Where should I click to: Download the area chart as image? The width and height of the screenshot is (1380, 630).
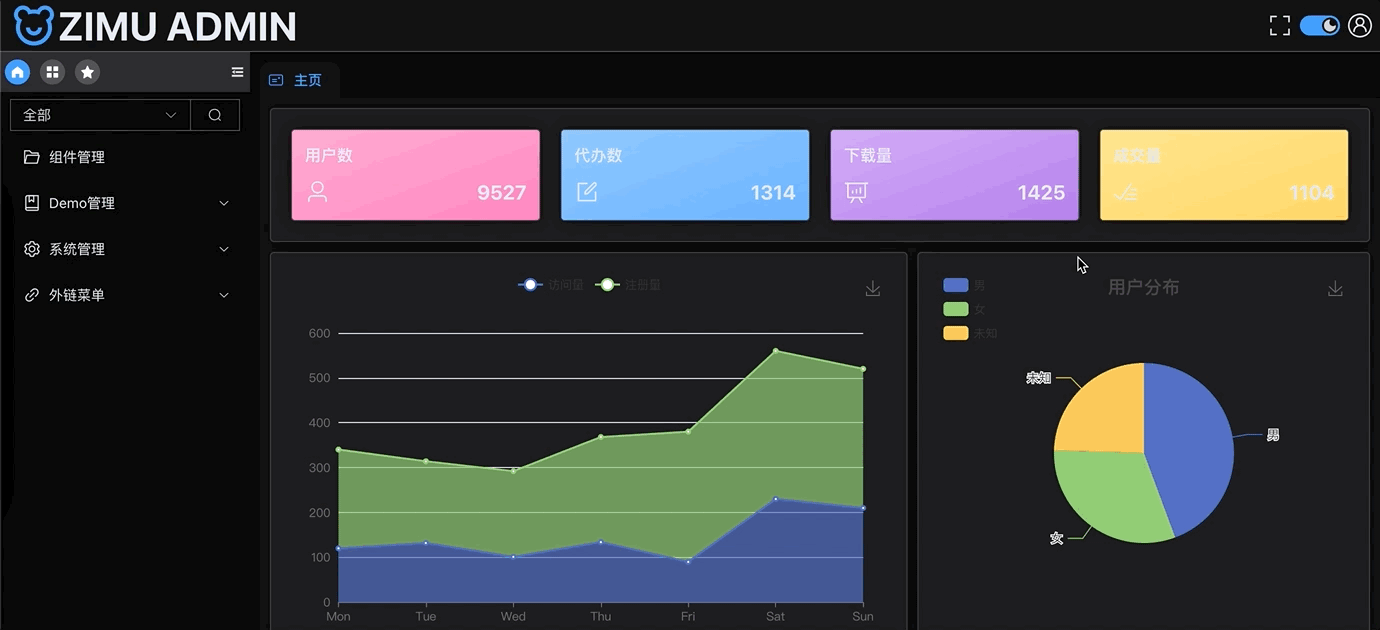click(873, 288)
